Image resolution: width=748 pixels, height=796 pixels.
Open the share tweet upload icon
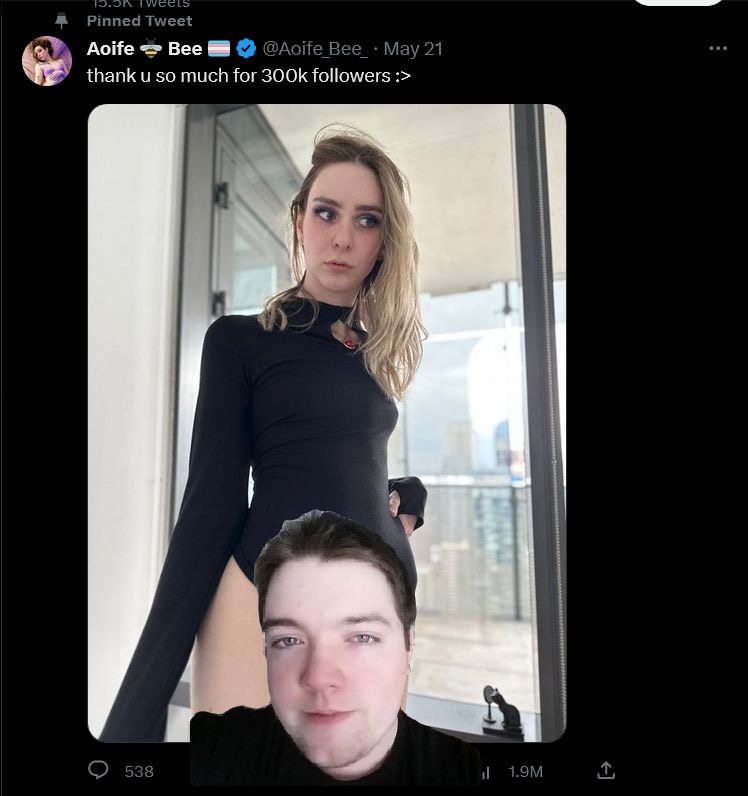pyautogui.click(x=606, y=770)
